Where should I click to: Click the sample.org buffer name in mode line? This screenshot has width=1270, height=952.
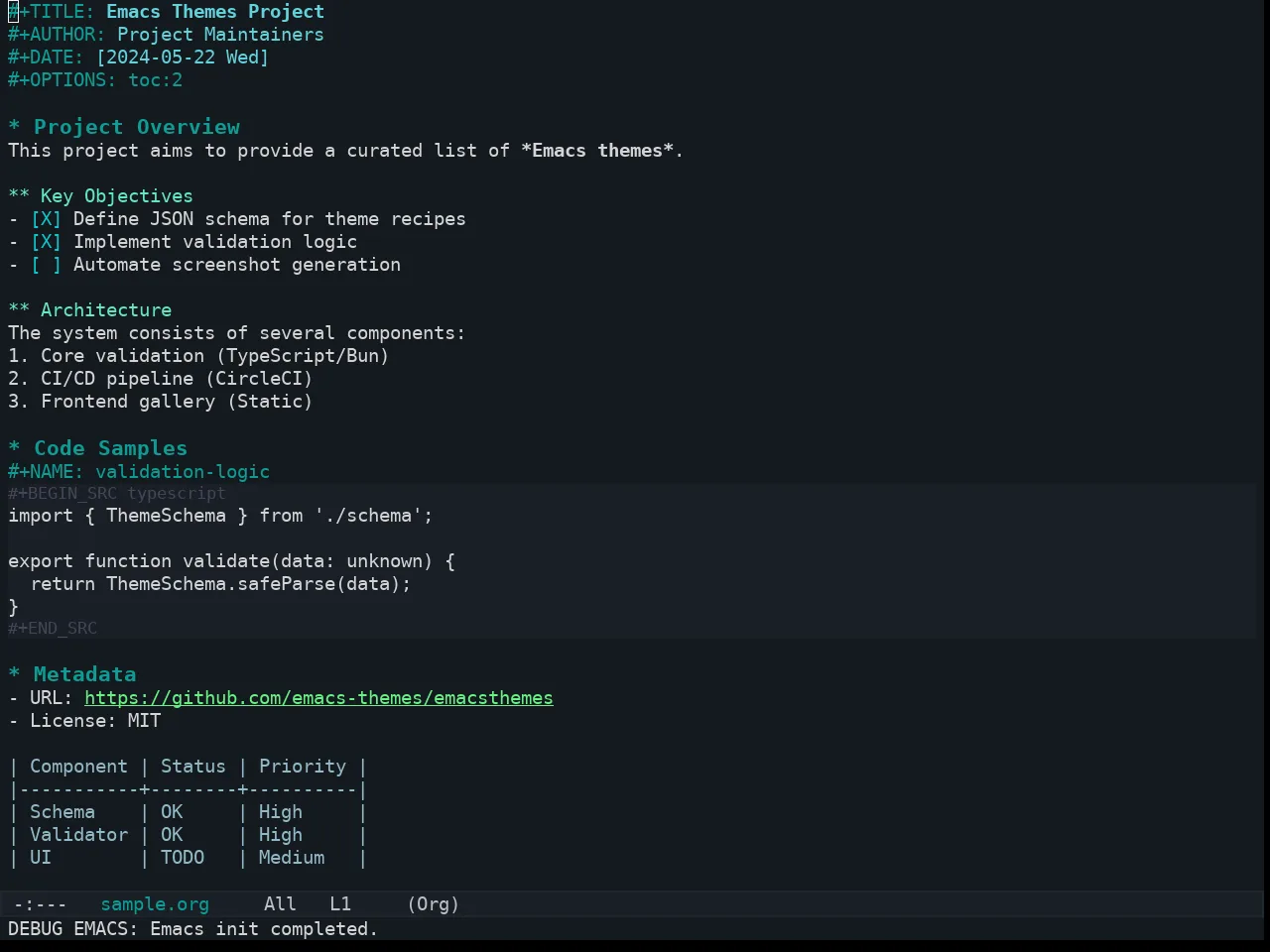(155, 904)
